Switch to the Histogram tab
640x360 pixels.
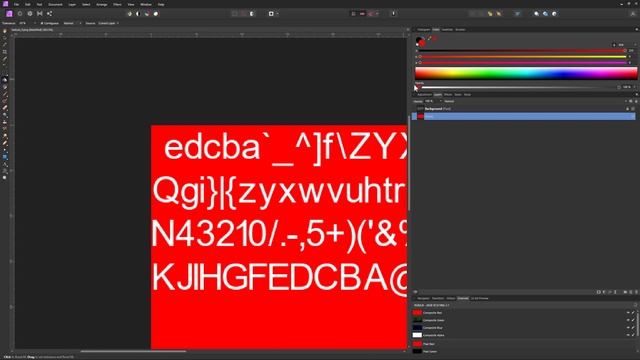click(x=424, y=29)
